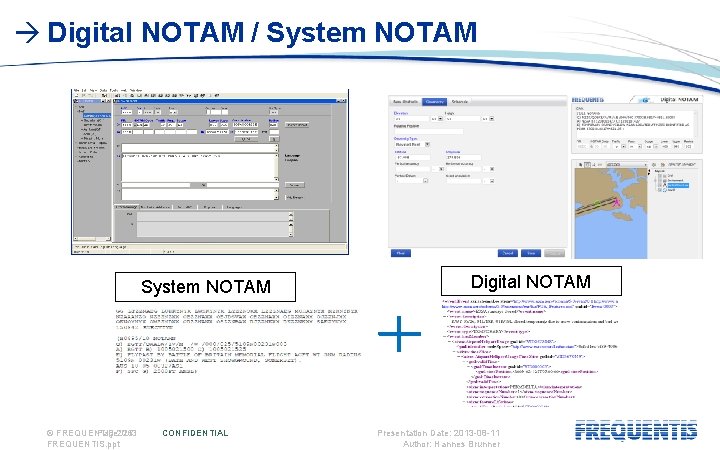The height and width of the screenshot is (450, 720).
Task: Open the Geometry Type dropdown arrow
Action: tap(428, 144)
